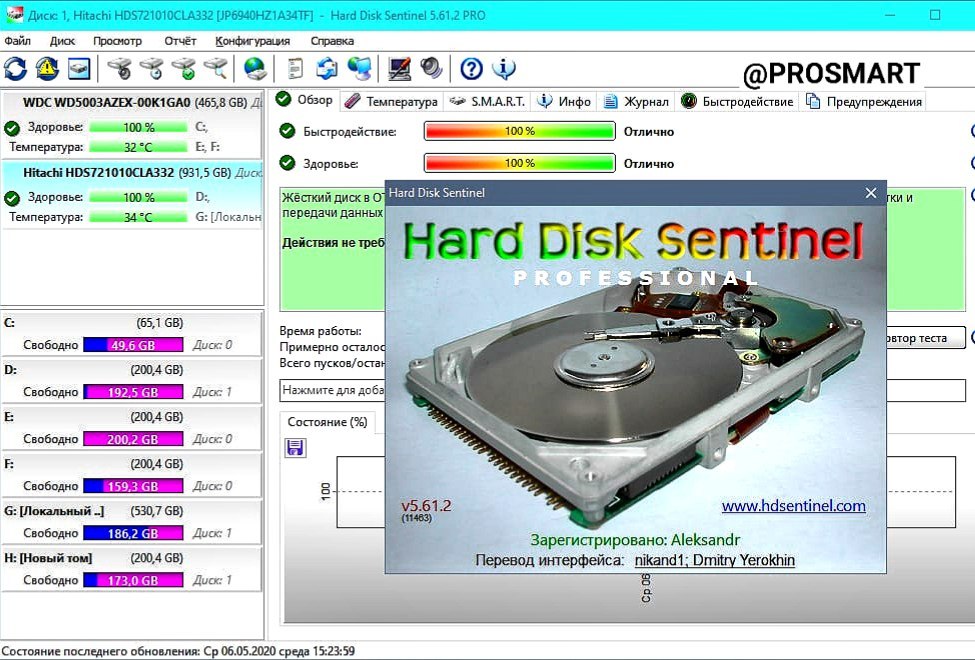Select the Состояние (%) chart tab
975x660 pixels.
[327, 422]
